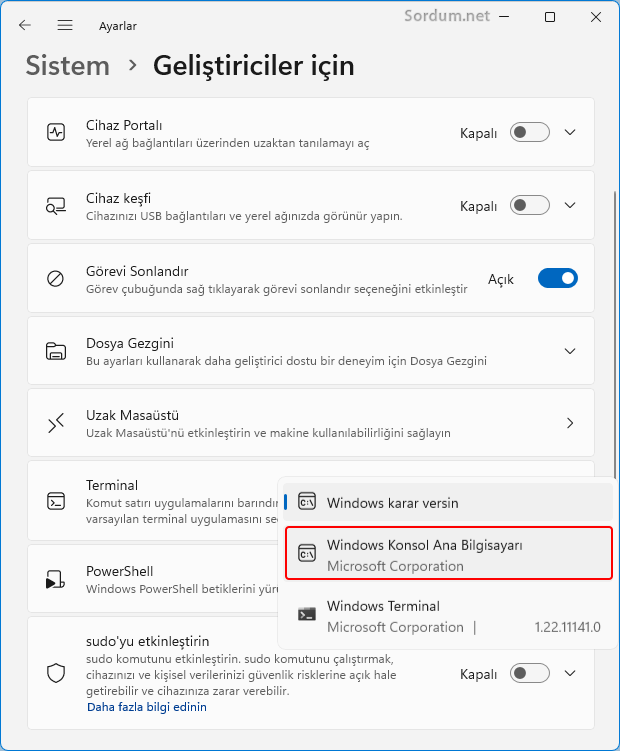Click the Dosya Gezgini folder icon
The image size is (620, 751).
tap(56, 351)
